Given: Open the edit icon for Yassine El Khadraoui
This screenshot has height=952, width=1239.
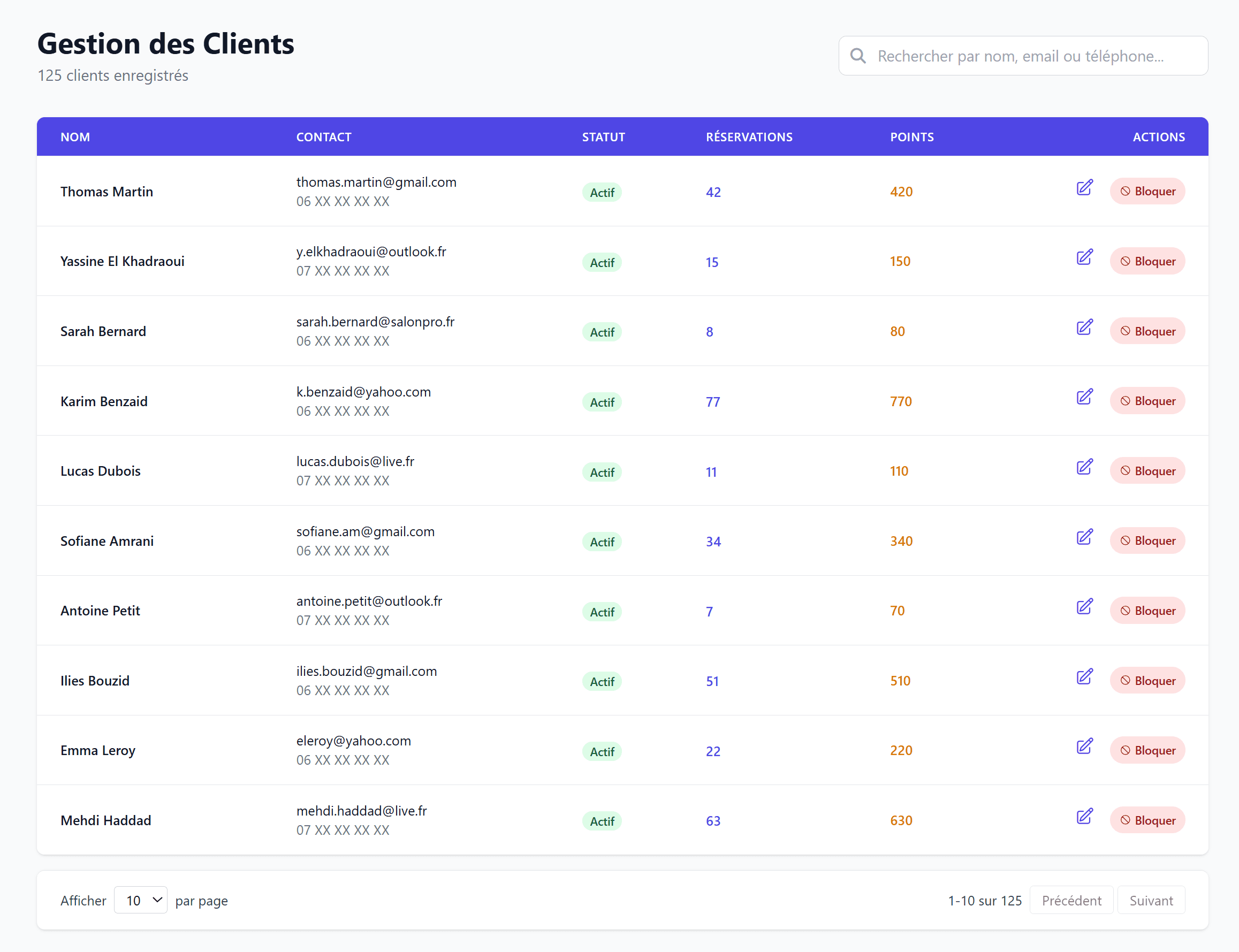Looking at the screenshot, I should pos(1084,258).
